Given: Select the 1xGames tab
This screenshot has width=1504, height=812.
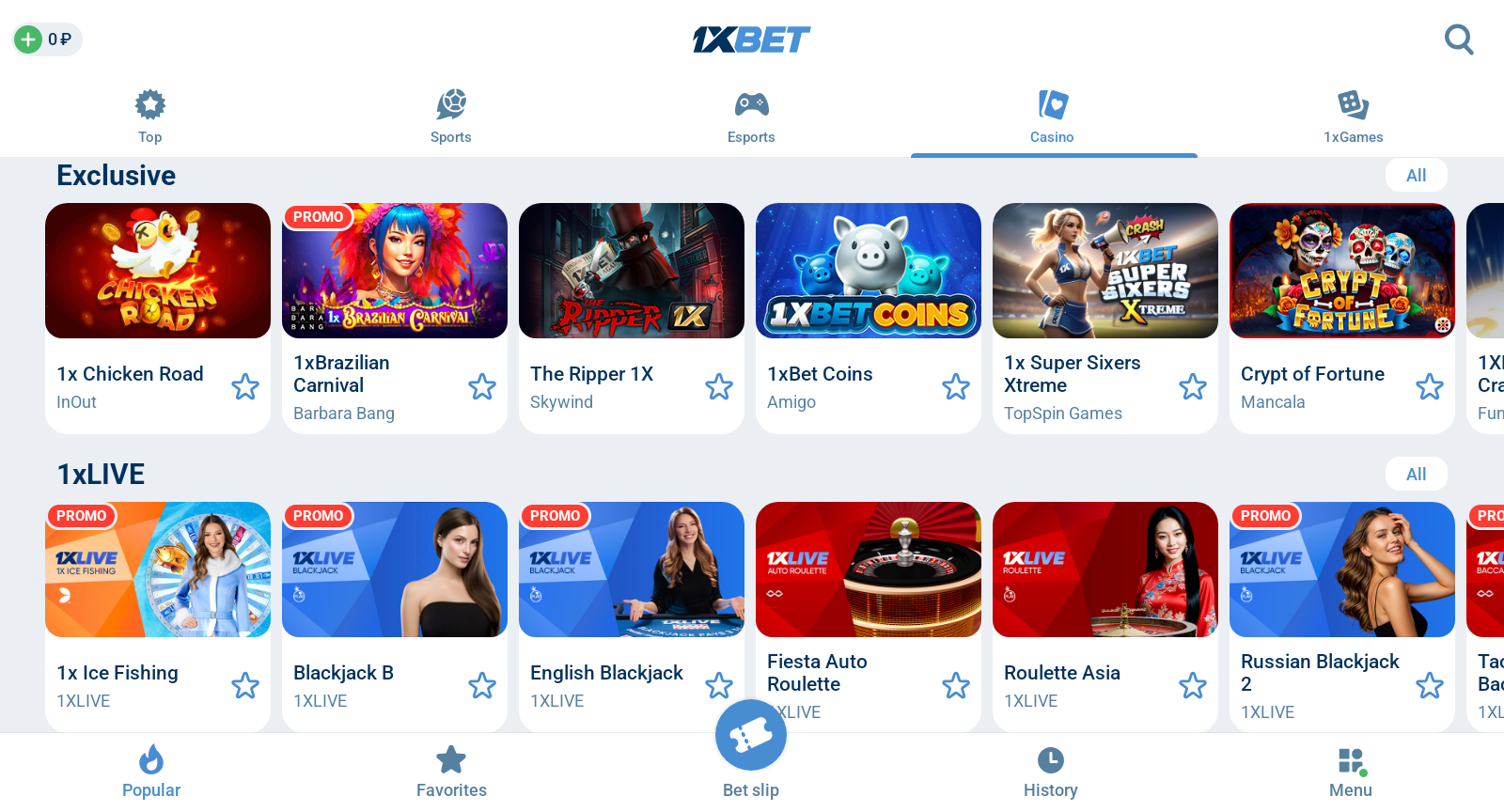Looking at the screenshot, I should (x=1354, y=117).
